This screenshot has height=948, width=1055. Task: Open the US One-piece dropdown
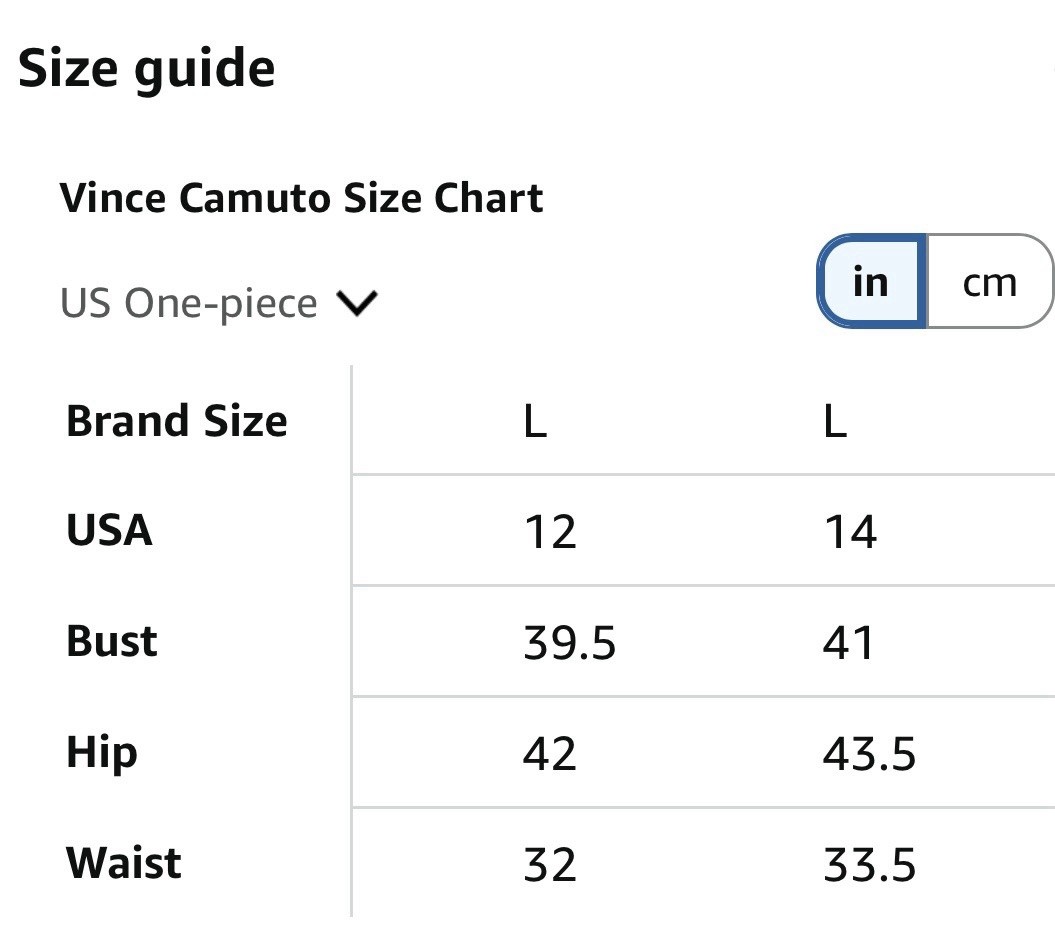(x=219, y=303)
